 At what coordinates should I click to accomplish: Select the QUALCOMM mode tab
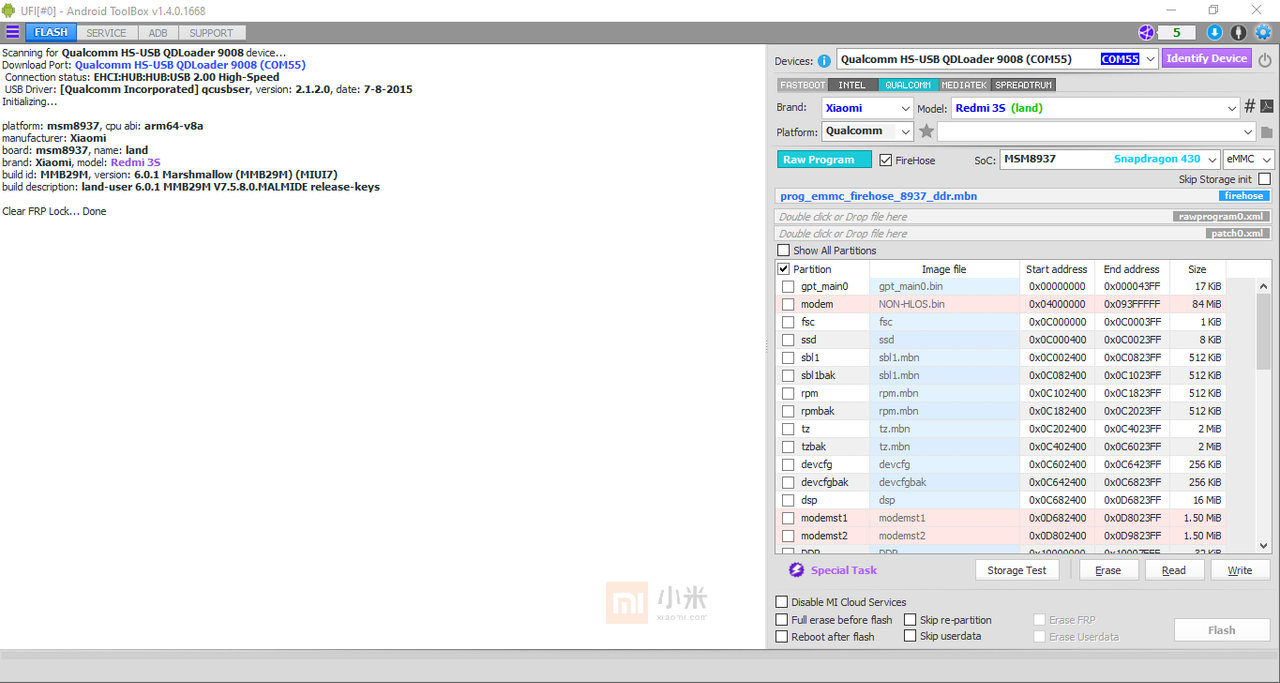(908, 85)
